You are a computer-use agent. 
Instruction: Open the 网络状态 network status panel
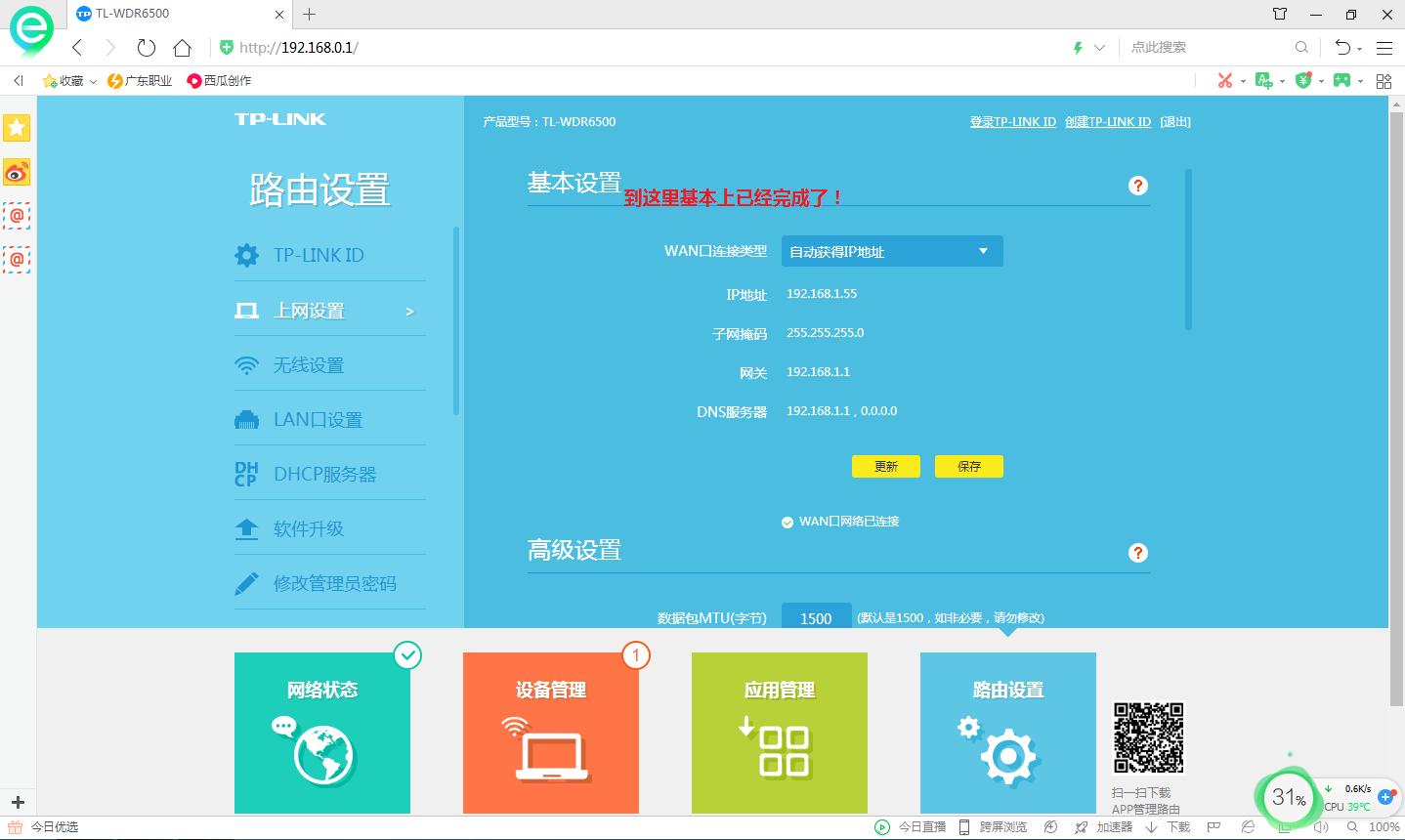tap(322, 733)
